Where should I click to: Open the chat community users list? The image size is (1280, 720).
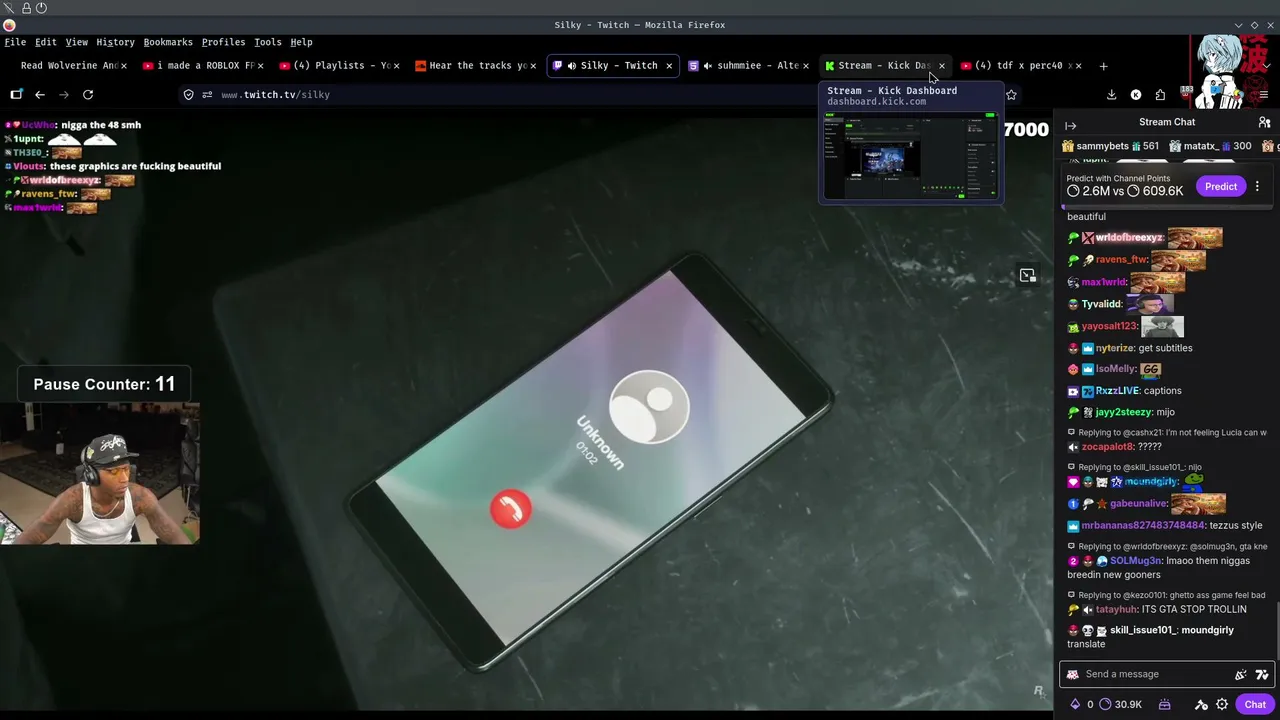tap(1264, 122)
